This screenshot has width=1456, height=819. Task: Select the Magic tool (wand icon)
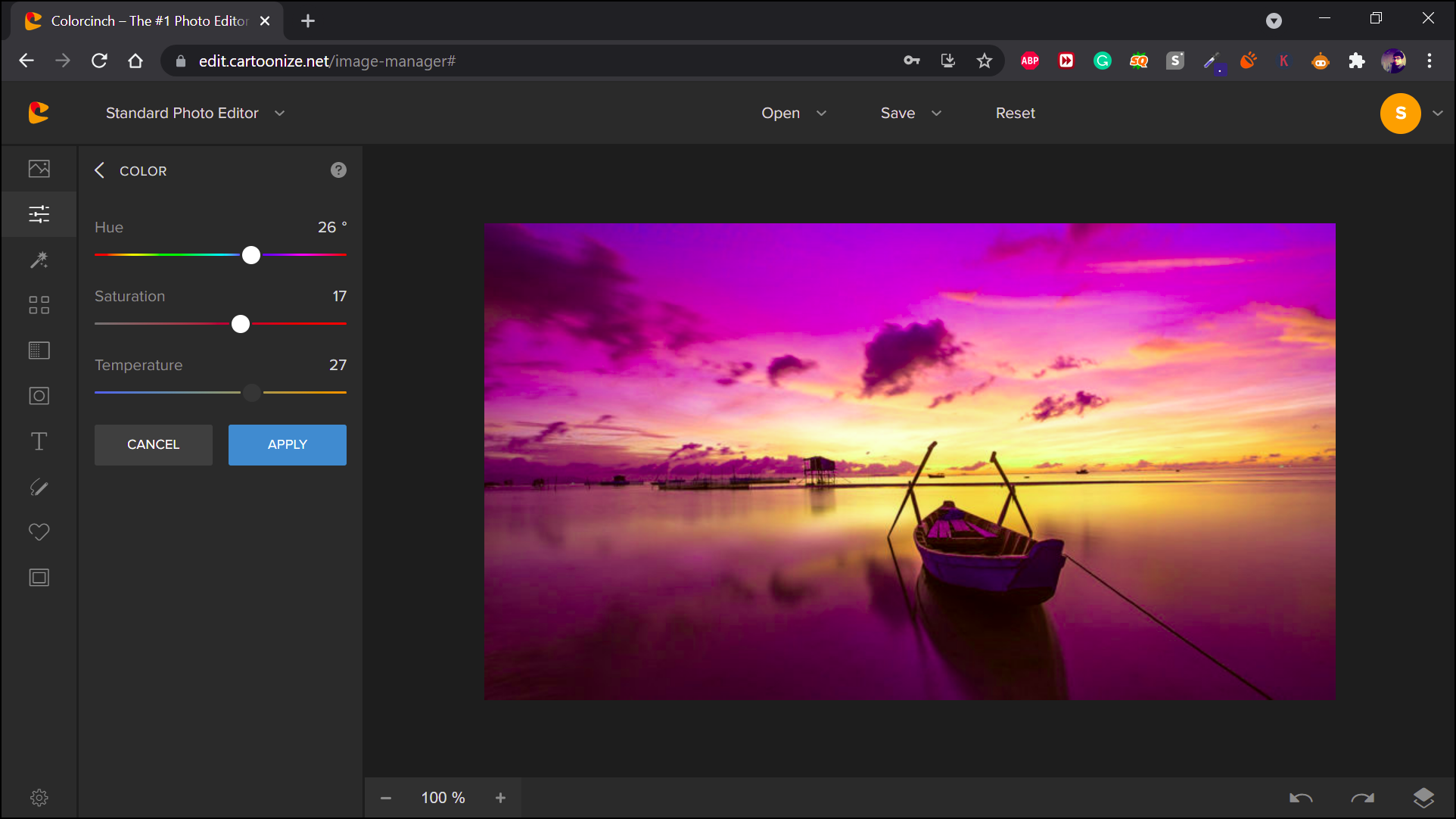coord(39,260)
